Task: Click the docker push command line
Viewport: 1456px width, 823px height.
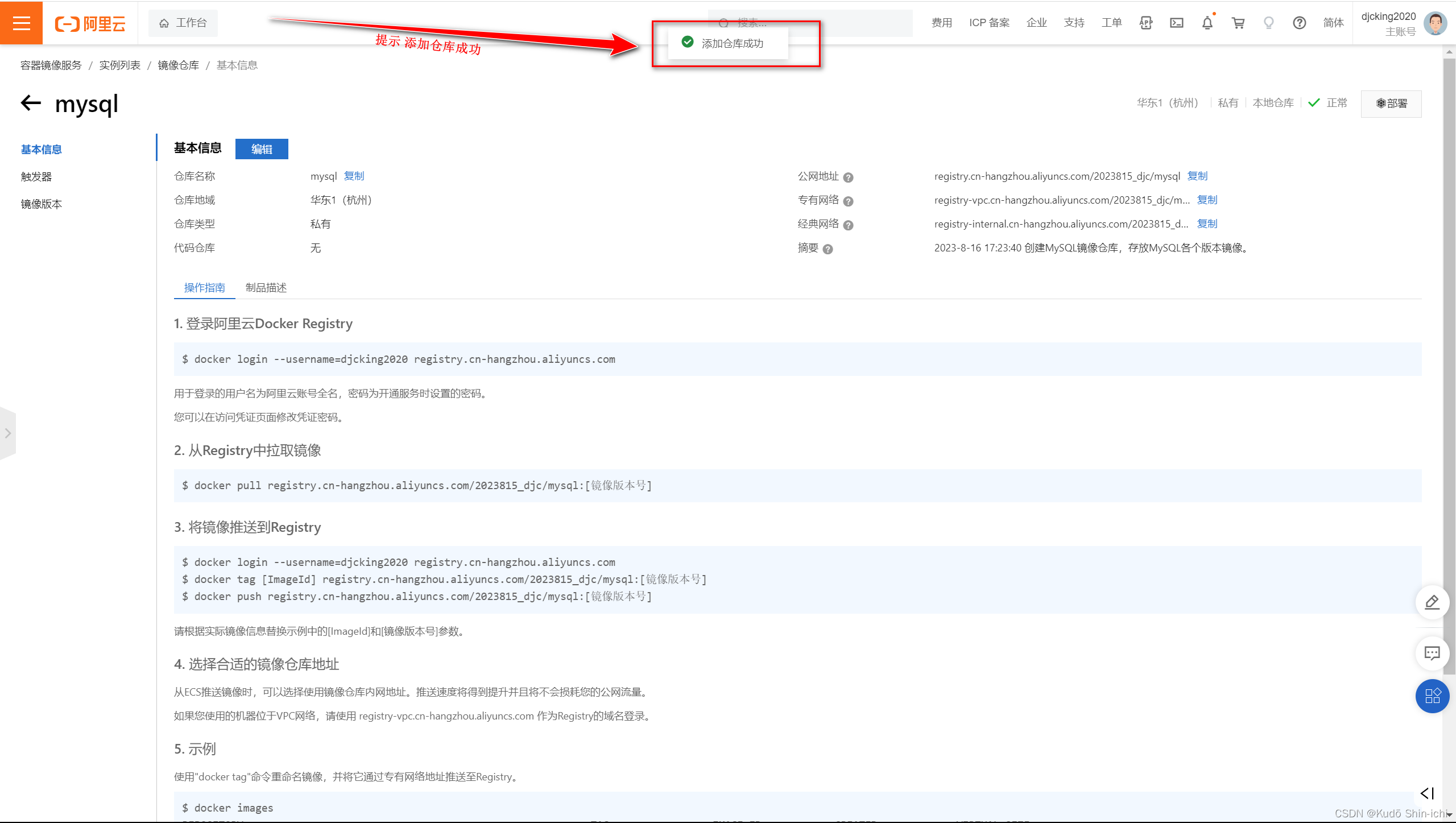Action: [417, 597]
